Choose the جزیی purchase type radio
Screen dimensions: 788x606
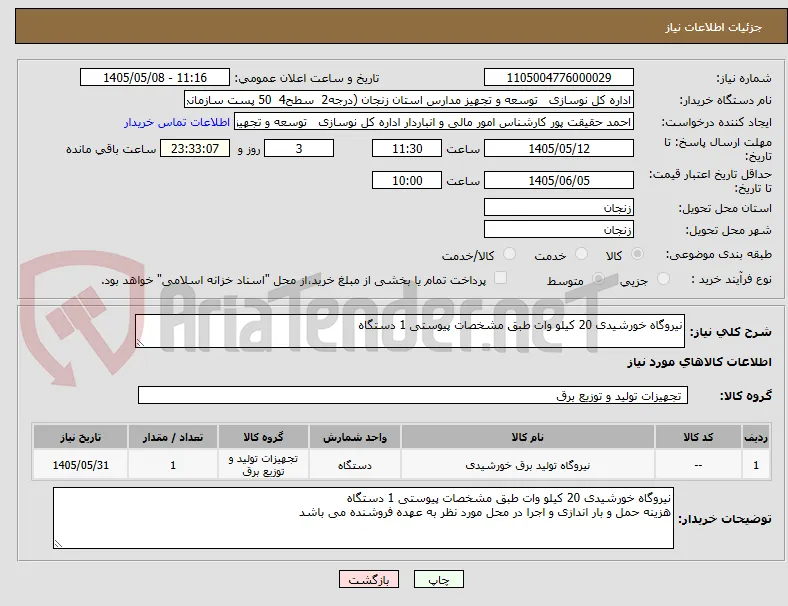(663, 279)
